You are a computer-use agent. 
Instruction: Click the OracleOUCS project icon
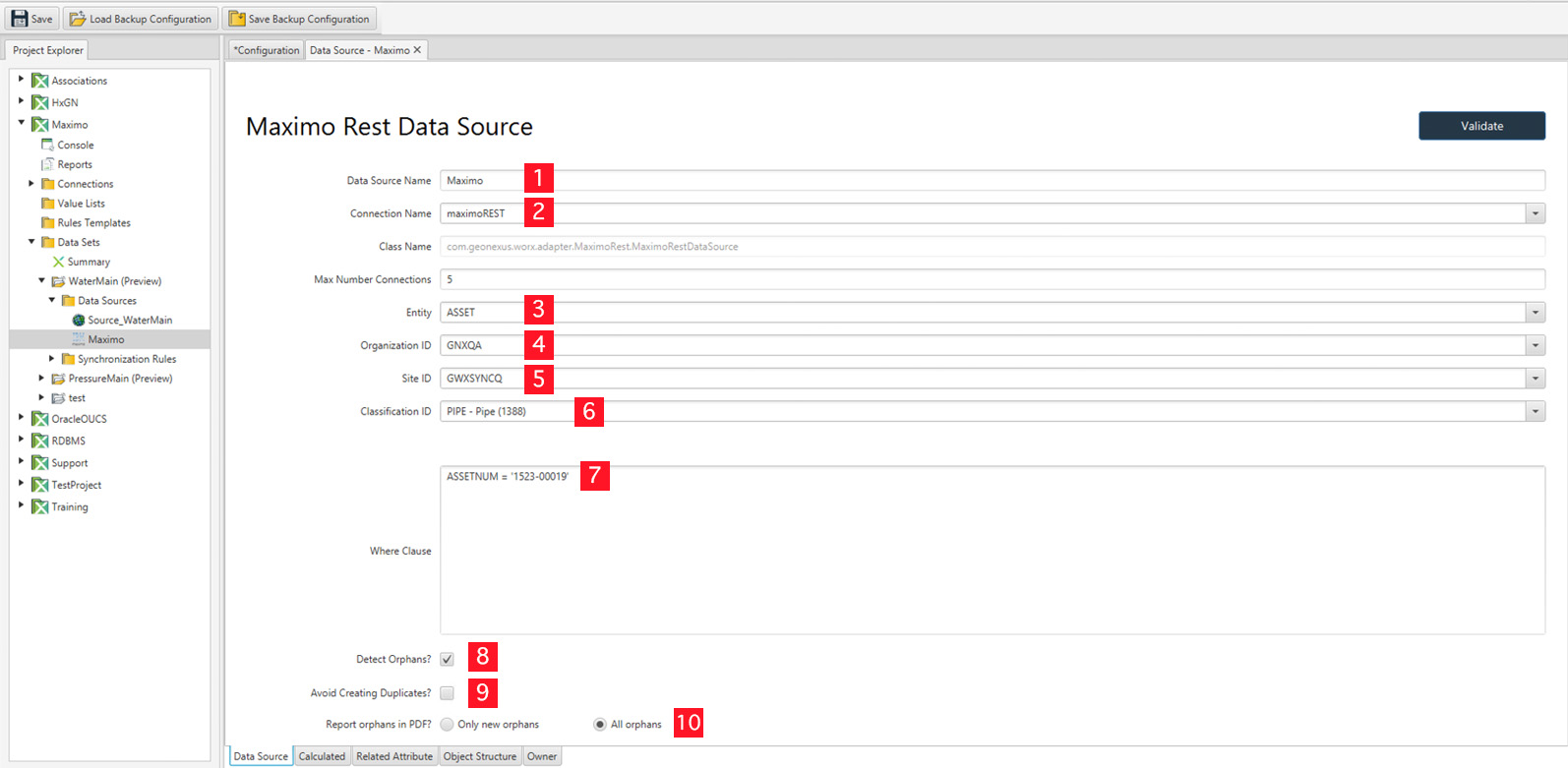point(40,419)
